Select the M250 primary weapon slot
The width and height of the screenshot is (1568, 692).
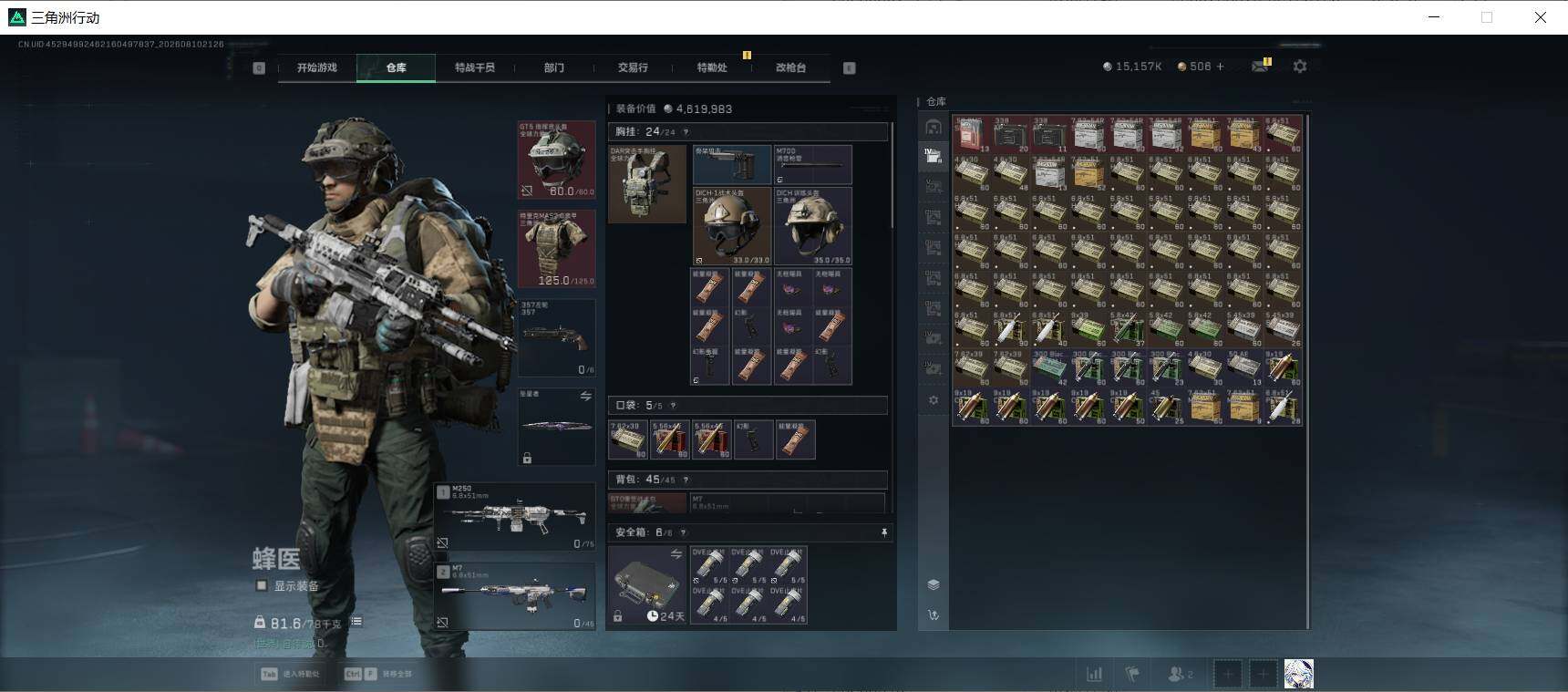point(515,517)
